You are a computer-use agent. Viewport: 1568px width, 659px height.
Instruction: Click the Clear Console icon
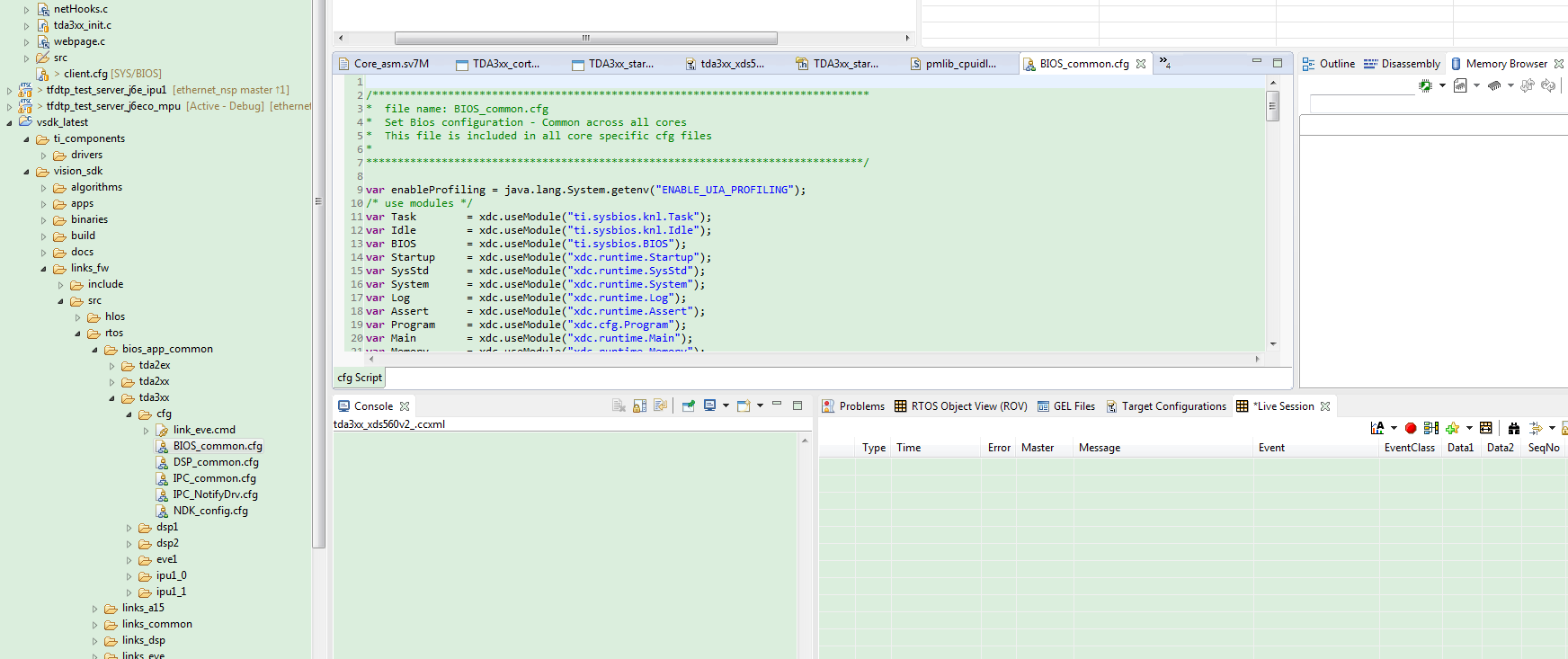(619, 405)
